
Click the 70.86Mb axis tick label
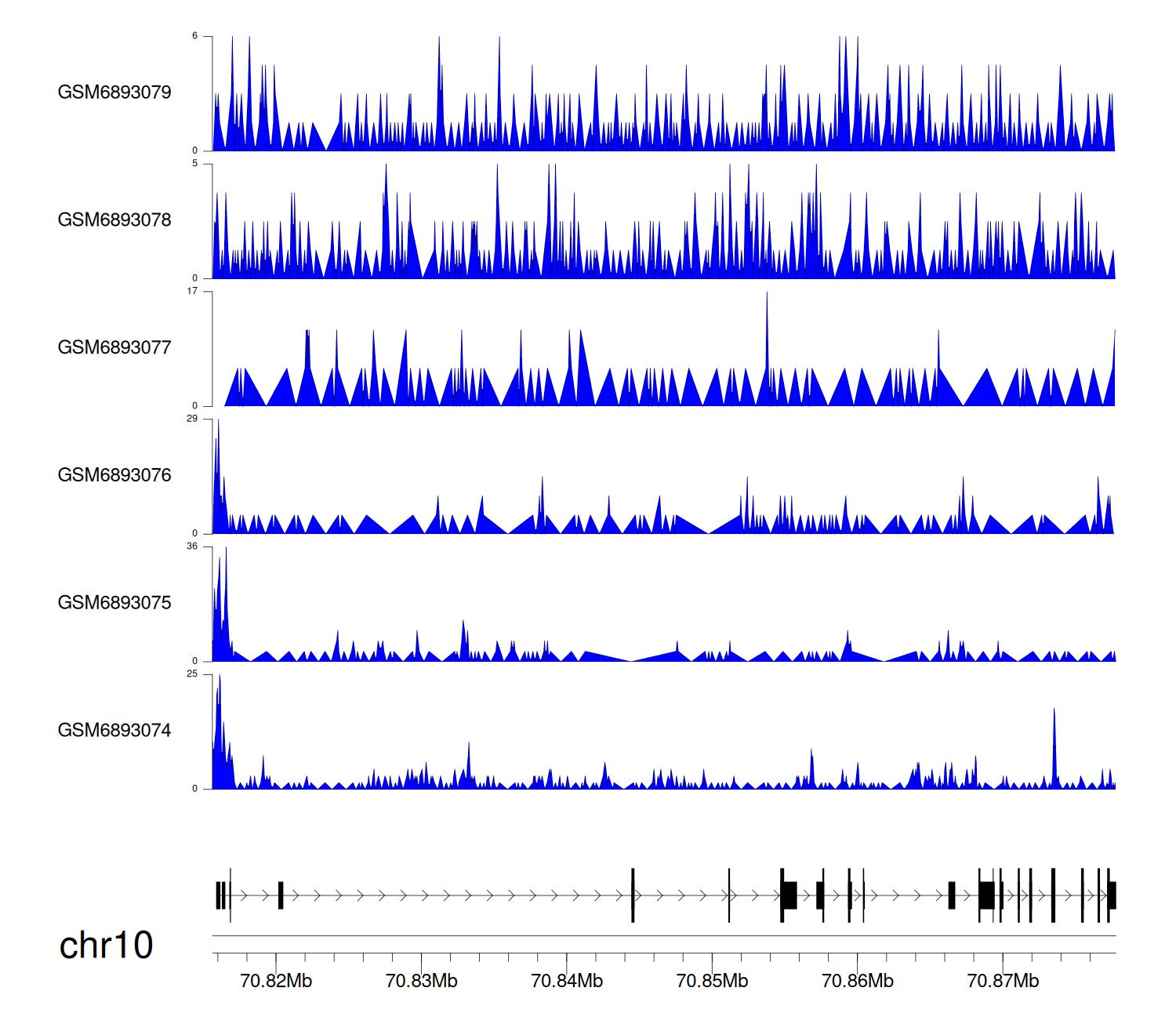click(x=857, y=982)
